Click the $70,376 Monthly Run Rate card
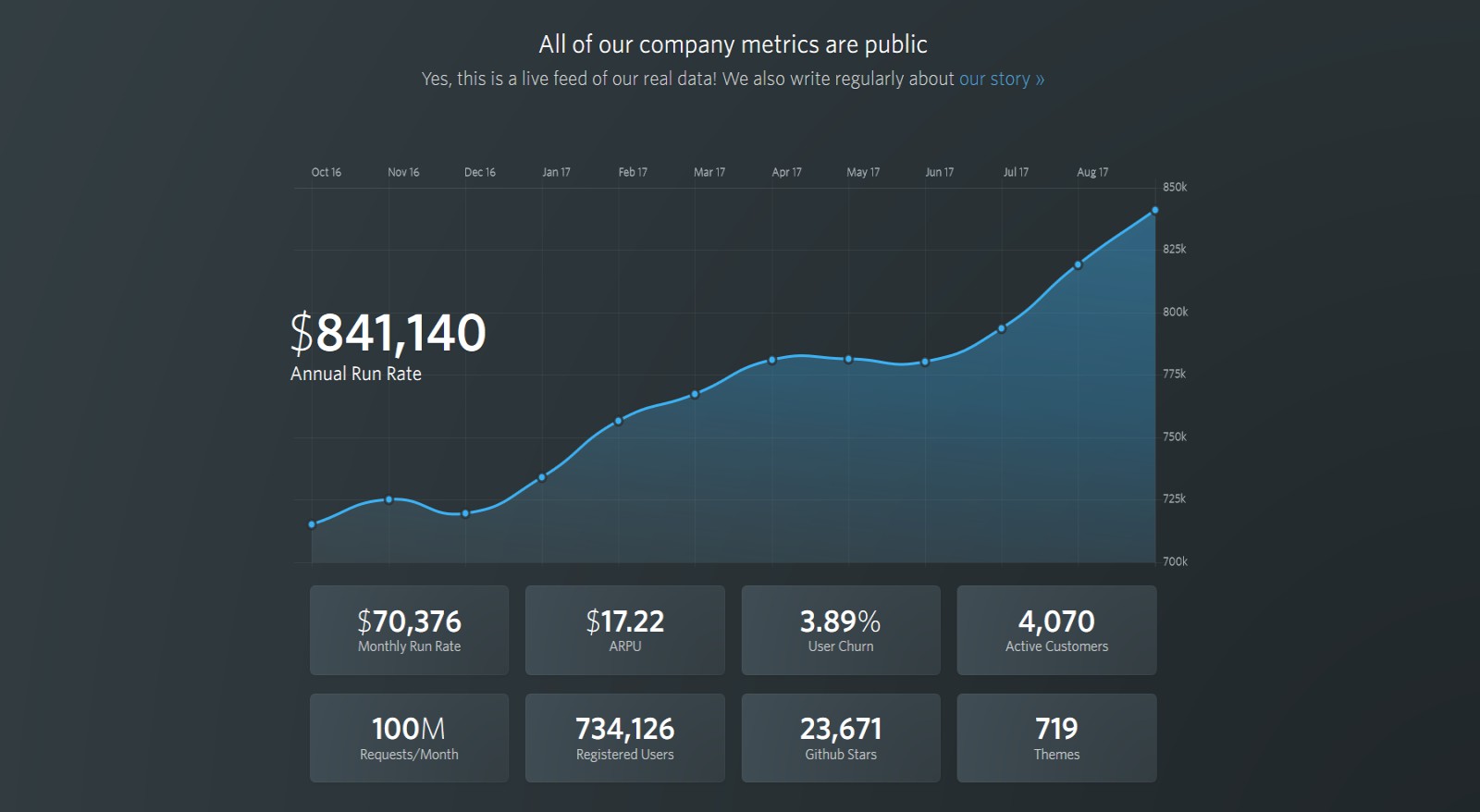Screen dimensions: 1480x812 point(409,630)
